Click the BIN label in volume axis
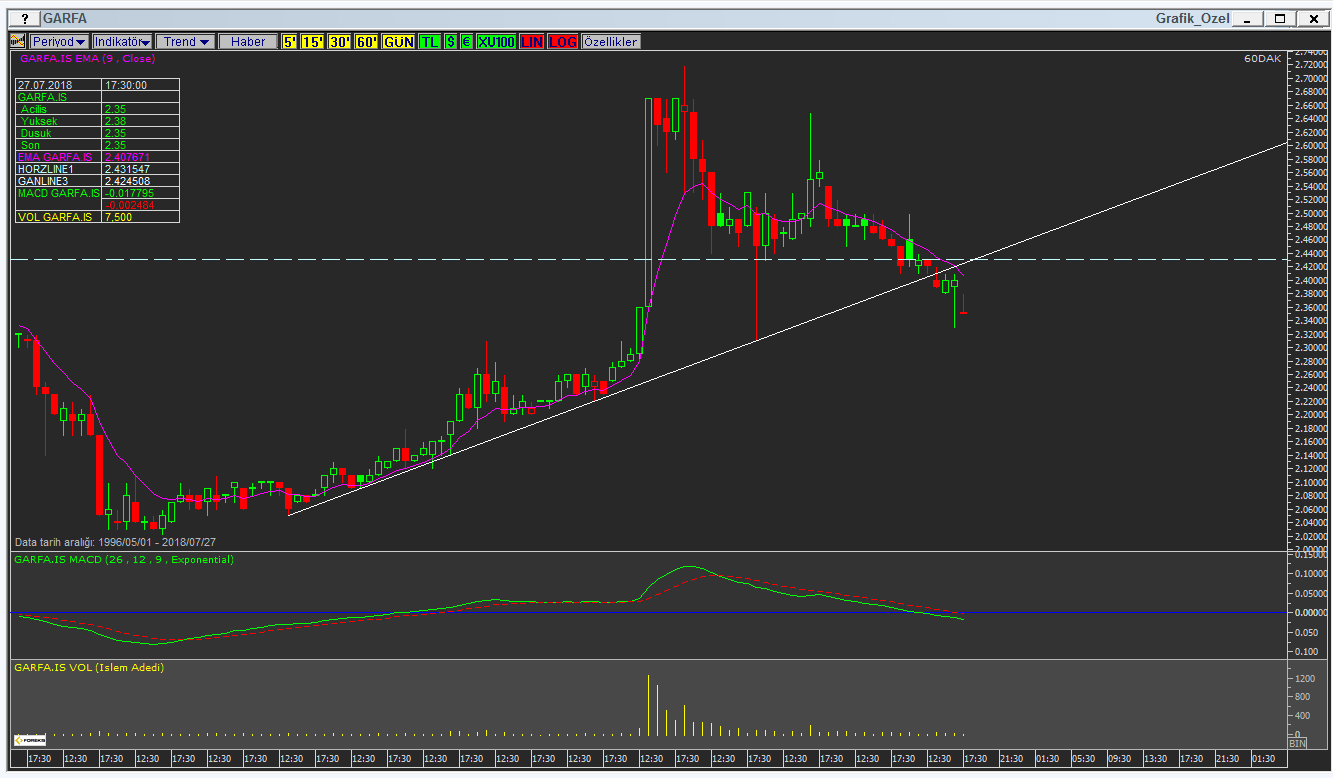The image size is (1333, 778). [1297, 744]
